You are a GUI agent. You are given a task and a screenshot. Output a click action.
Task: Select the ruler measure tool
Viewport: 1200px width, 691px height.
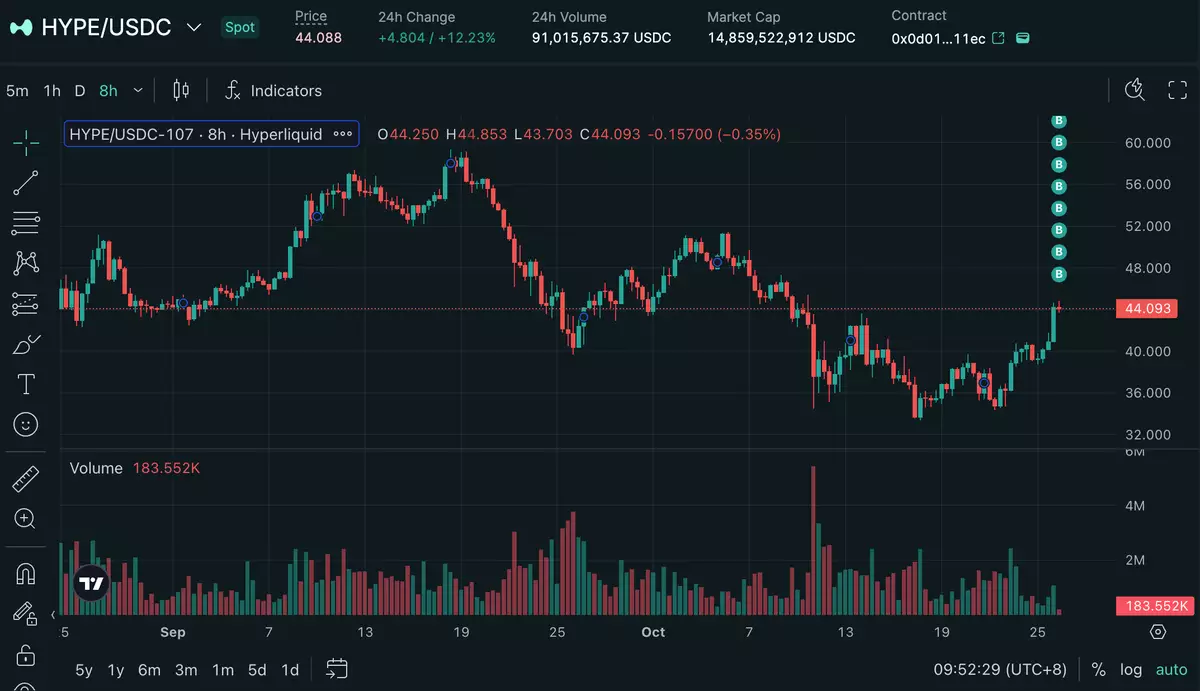[26, 479]
